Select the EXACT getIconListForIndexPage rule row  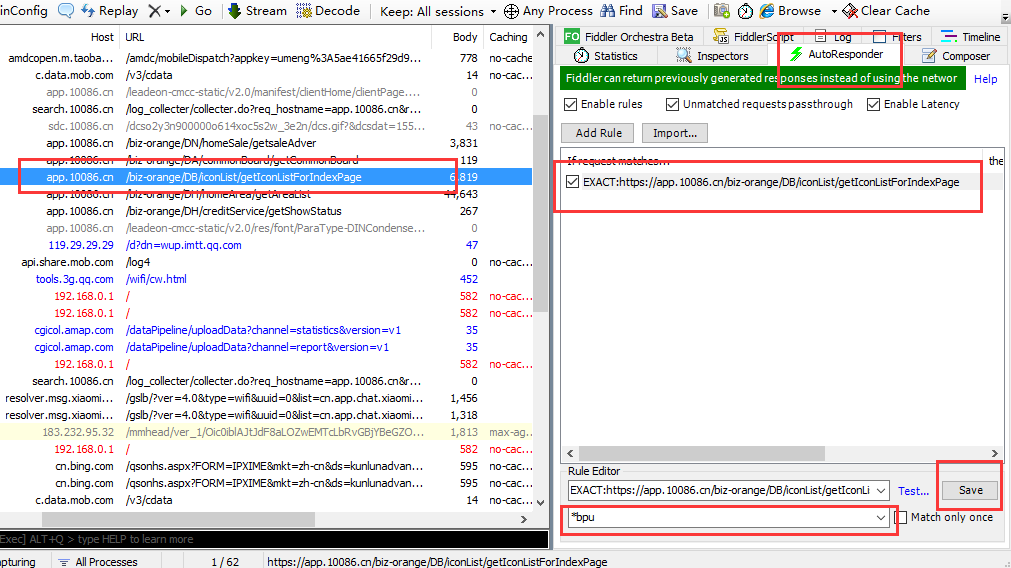coord(771,182)
